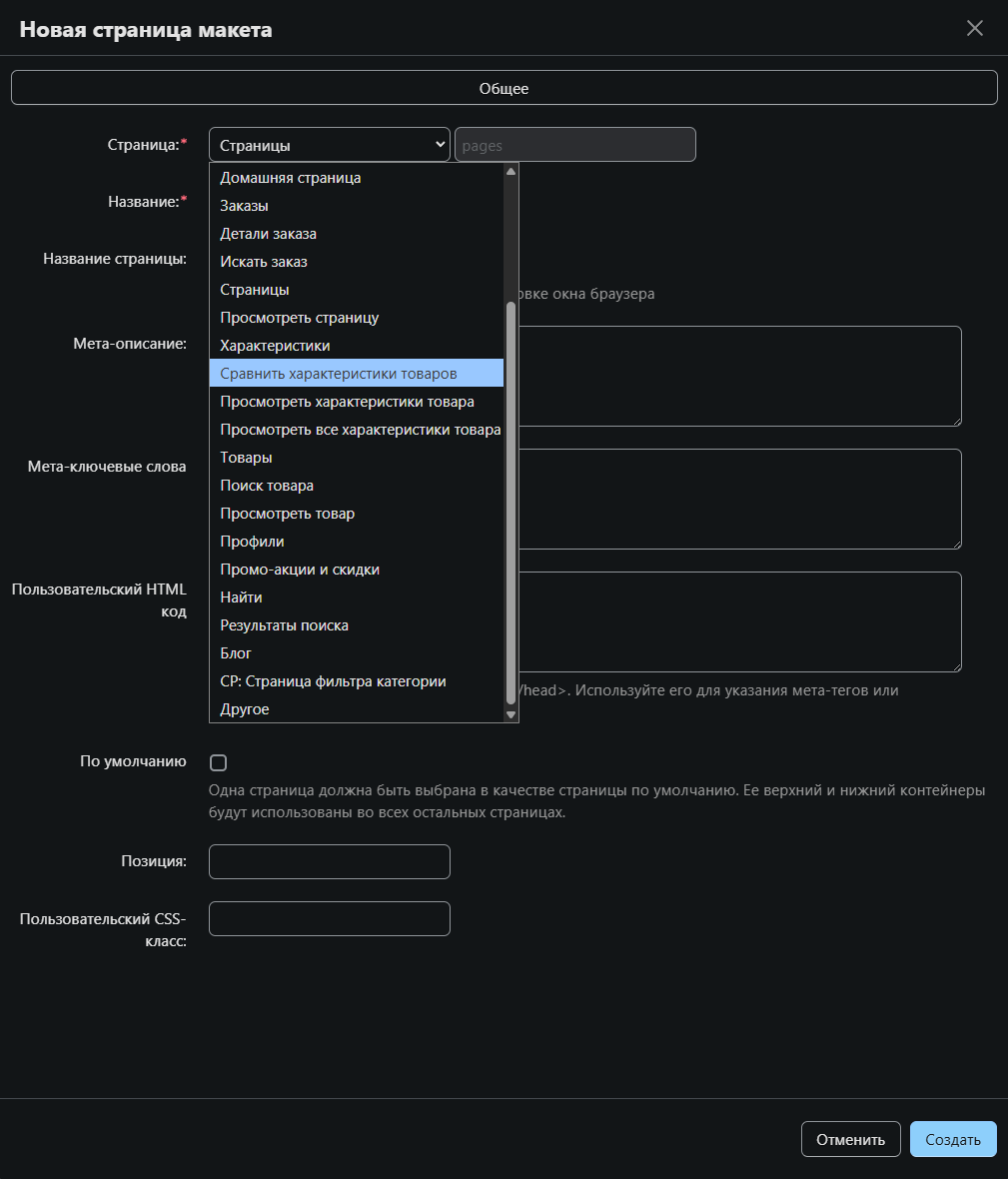Screen dimensions: 1008x1179
Task: Click dropdown list scroll-up arrow
Action: point(511,171)
